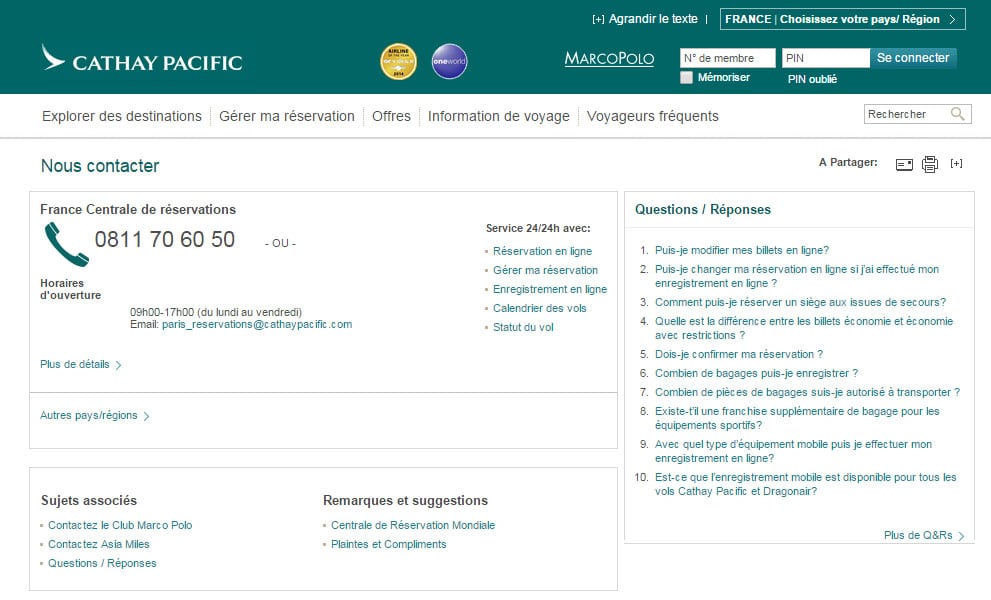Click the Cathay Pacific logo
This screenshot has width=991, height=600.
[x=142, y=59]
